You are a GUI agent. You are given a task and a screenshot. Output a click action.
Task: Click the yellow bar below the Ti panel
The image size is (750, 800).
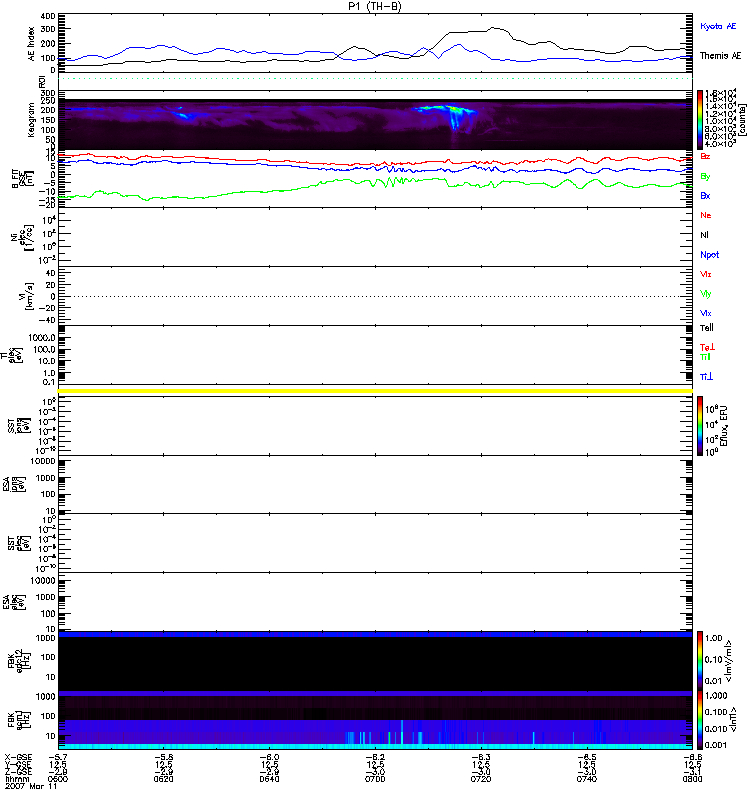tap(375, 391)
